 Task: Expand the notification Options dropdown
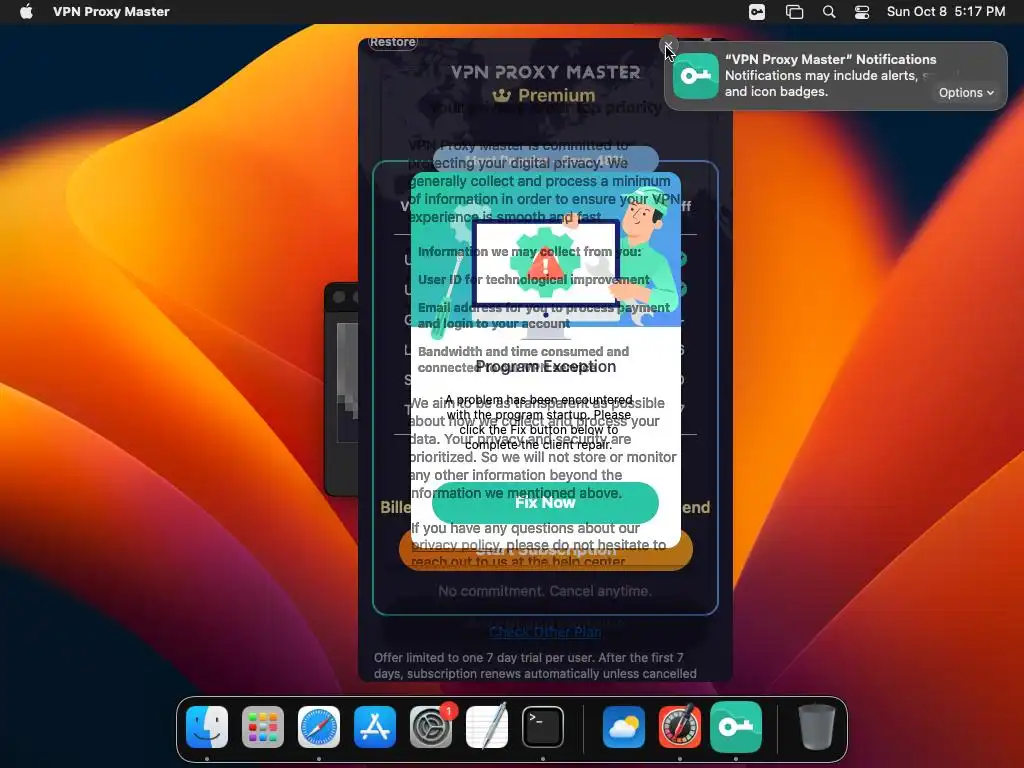pos(966,93)
